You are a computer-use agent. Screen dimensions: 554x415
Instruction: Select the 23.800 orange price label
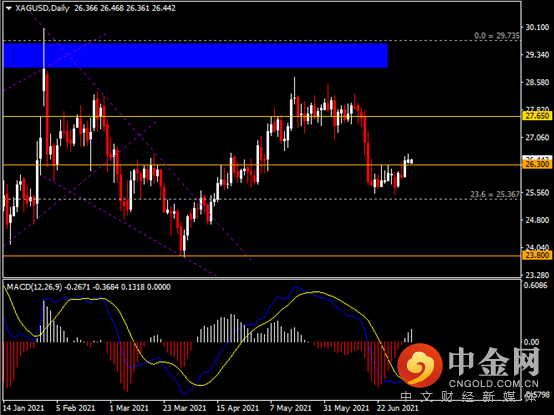point(537,255)
